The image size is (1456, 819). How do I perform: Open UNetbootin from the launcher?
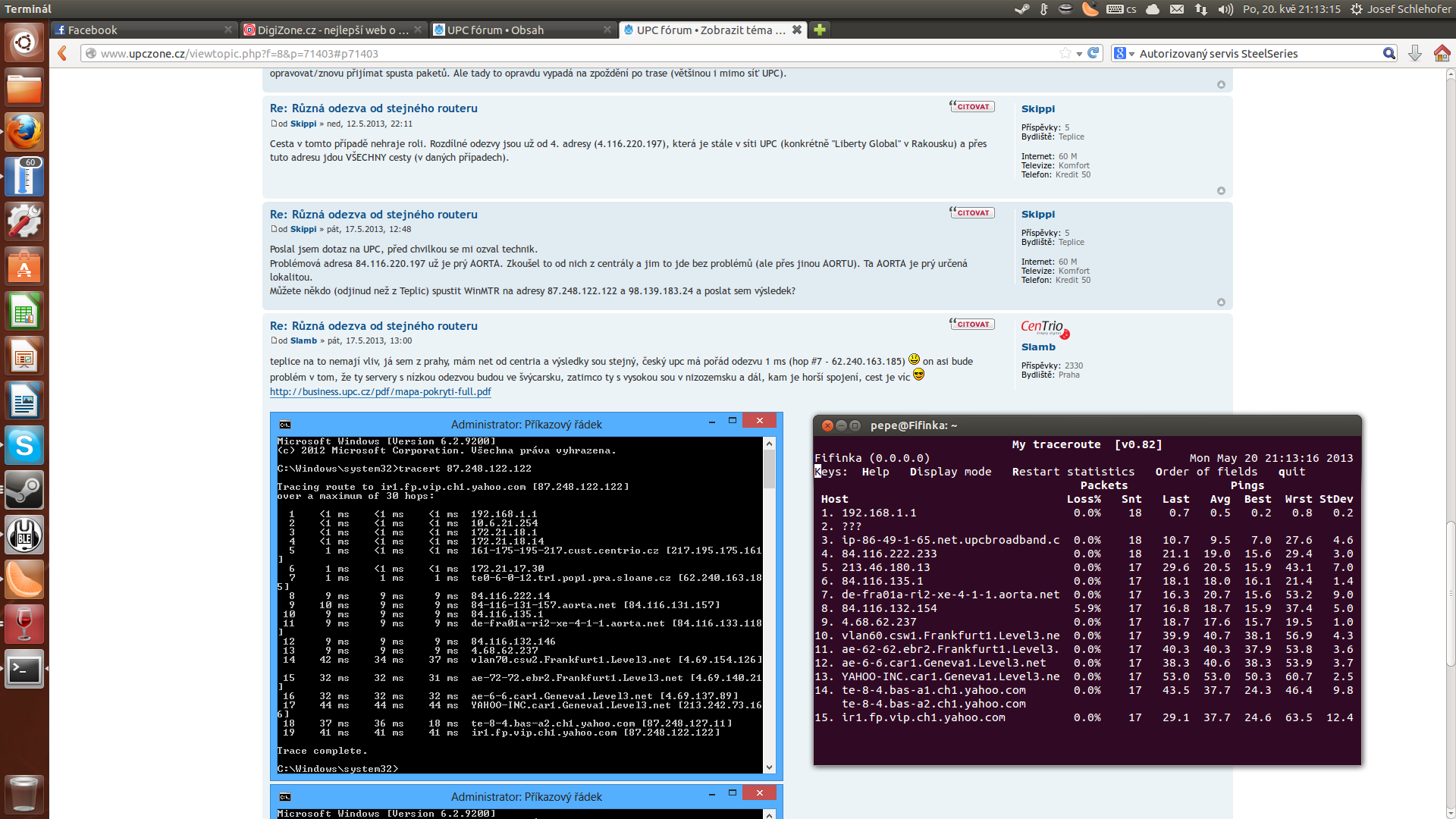24,535
